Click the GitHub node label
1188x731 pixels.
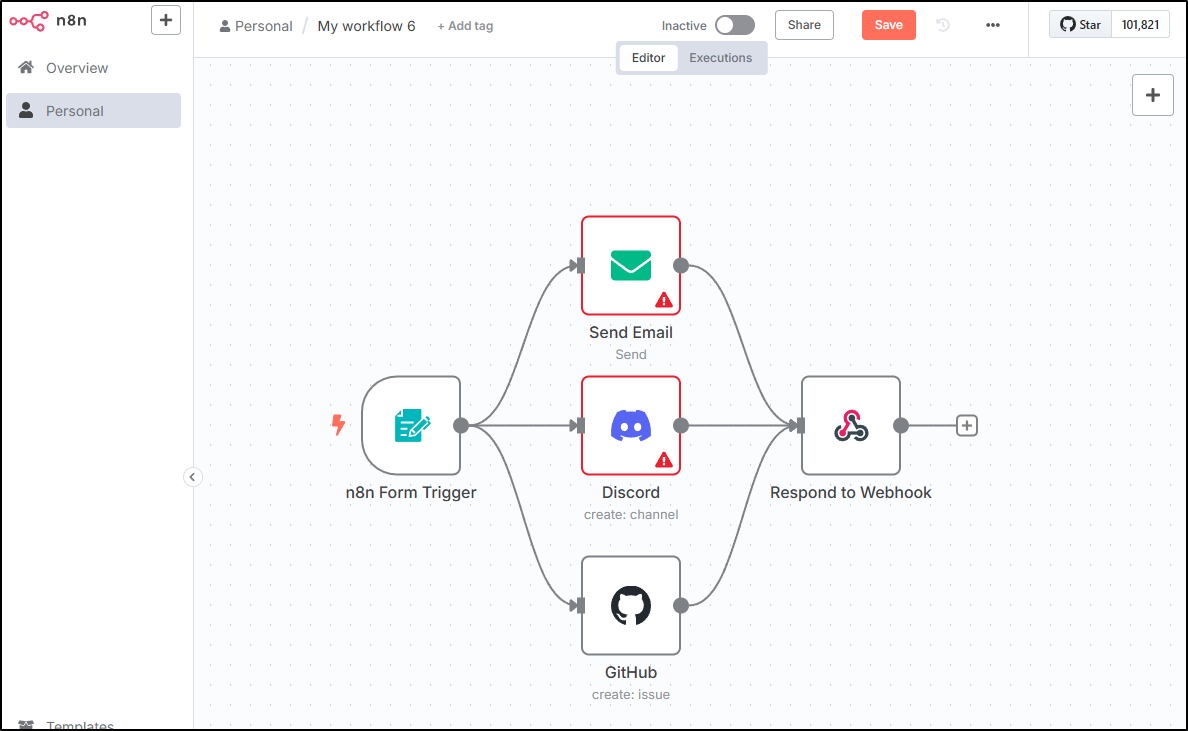coord(631,673)
